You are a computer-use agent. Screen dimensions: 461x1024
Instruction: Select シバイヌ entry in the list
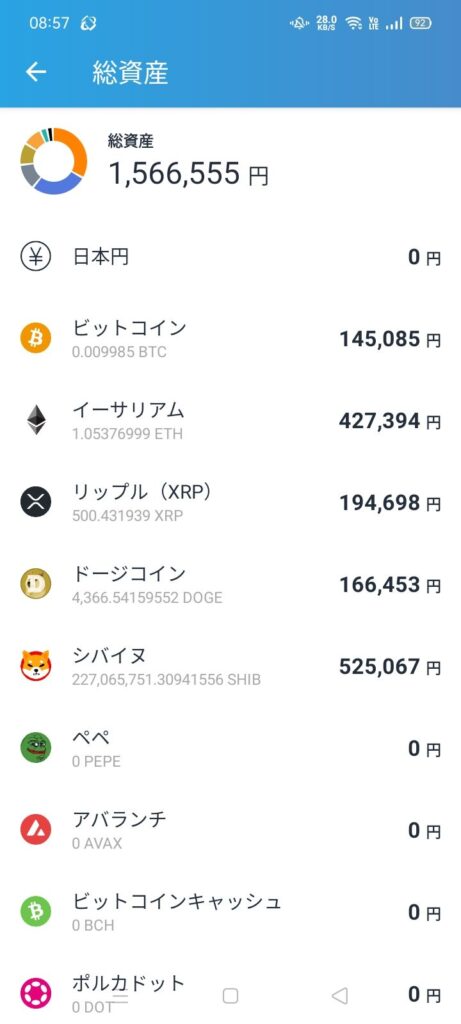point(230,666)
